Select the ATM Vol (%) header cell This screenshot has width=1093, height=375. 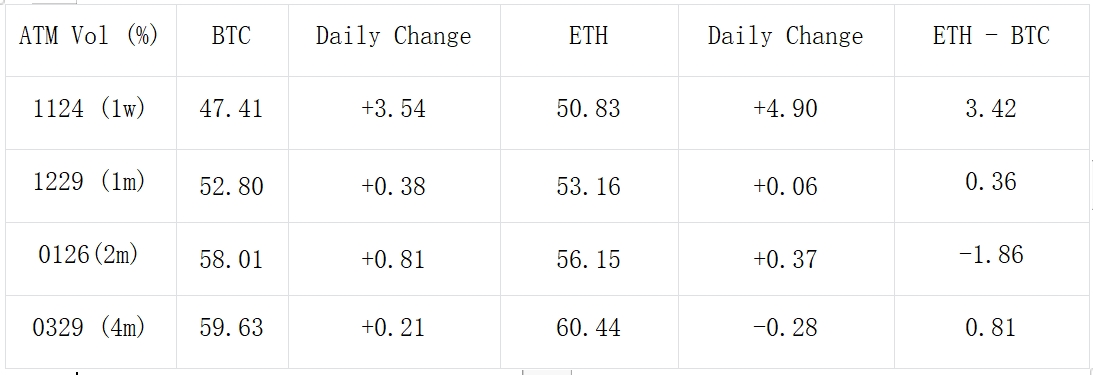91,40
